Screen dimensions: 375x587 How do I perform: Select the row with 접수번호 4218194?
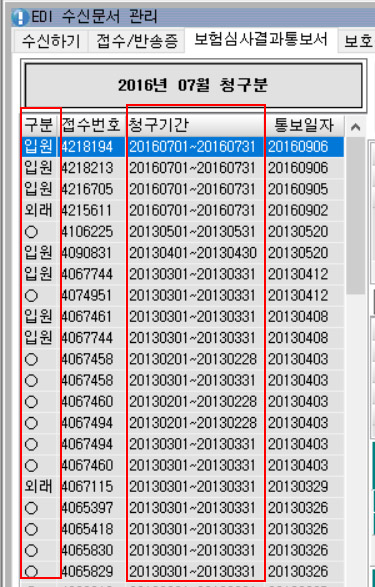(x=183, y=146)
